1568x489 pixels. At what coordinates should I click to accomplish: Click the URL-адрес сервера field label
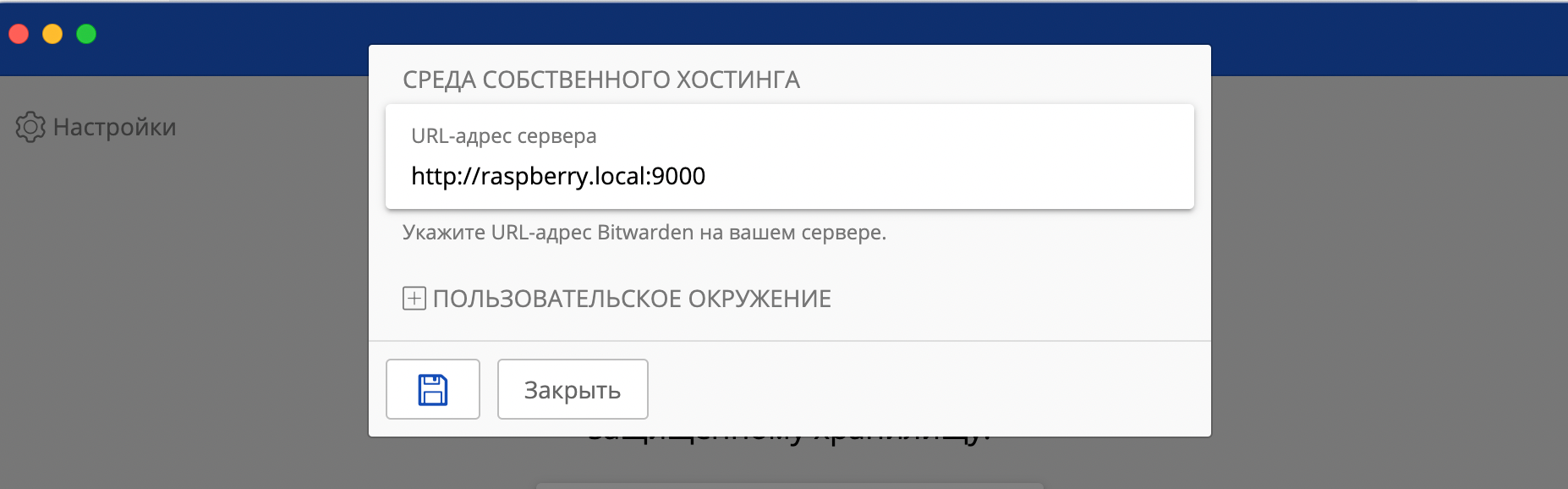[x=503, y=136]
